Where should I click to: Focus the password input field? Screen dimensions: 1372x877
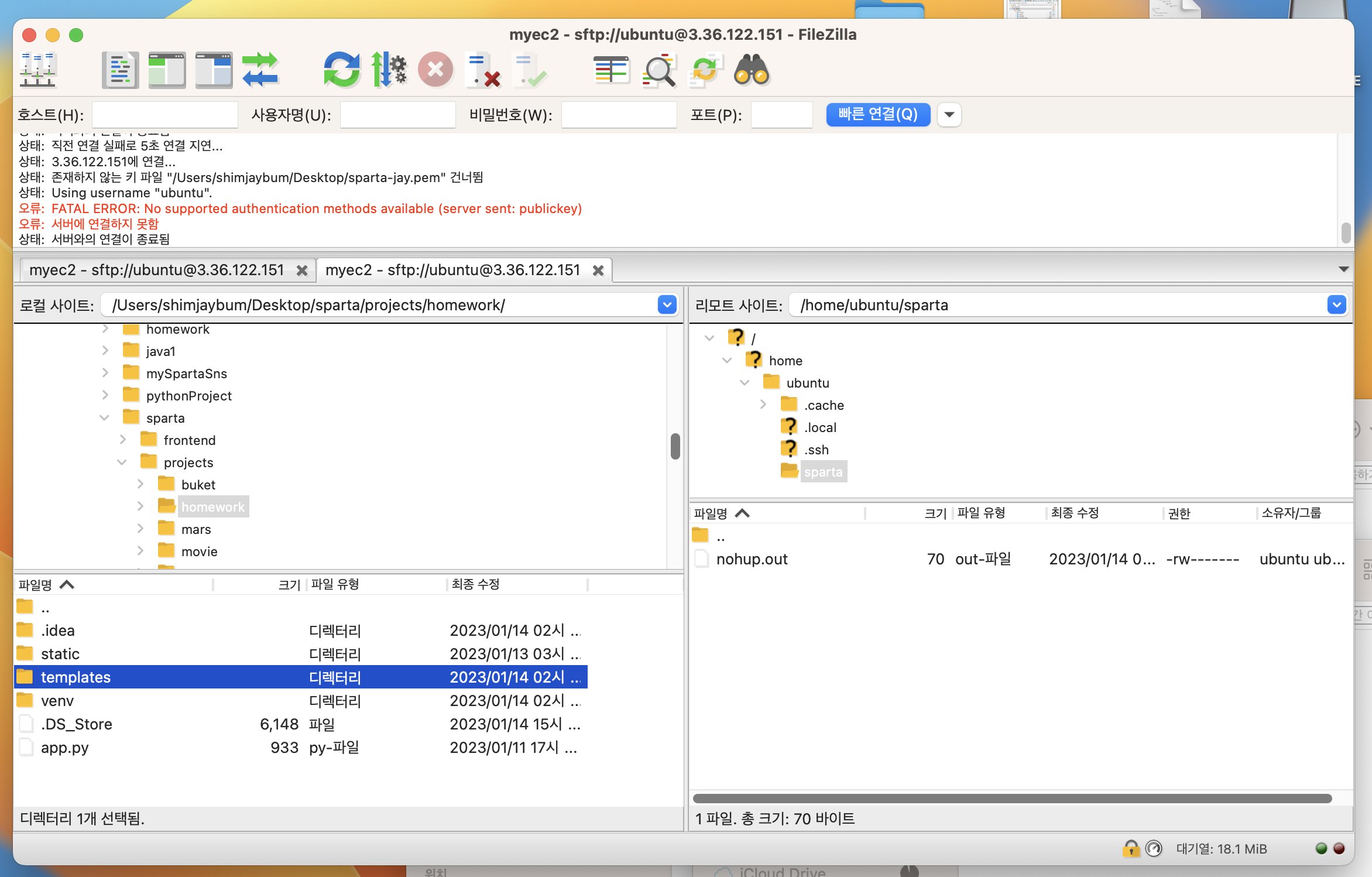pos(619,115)
